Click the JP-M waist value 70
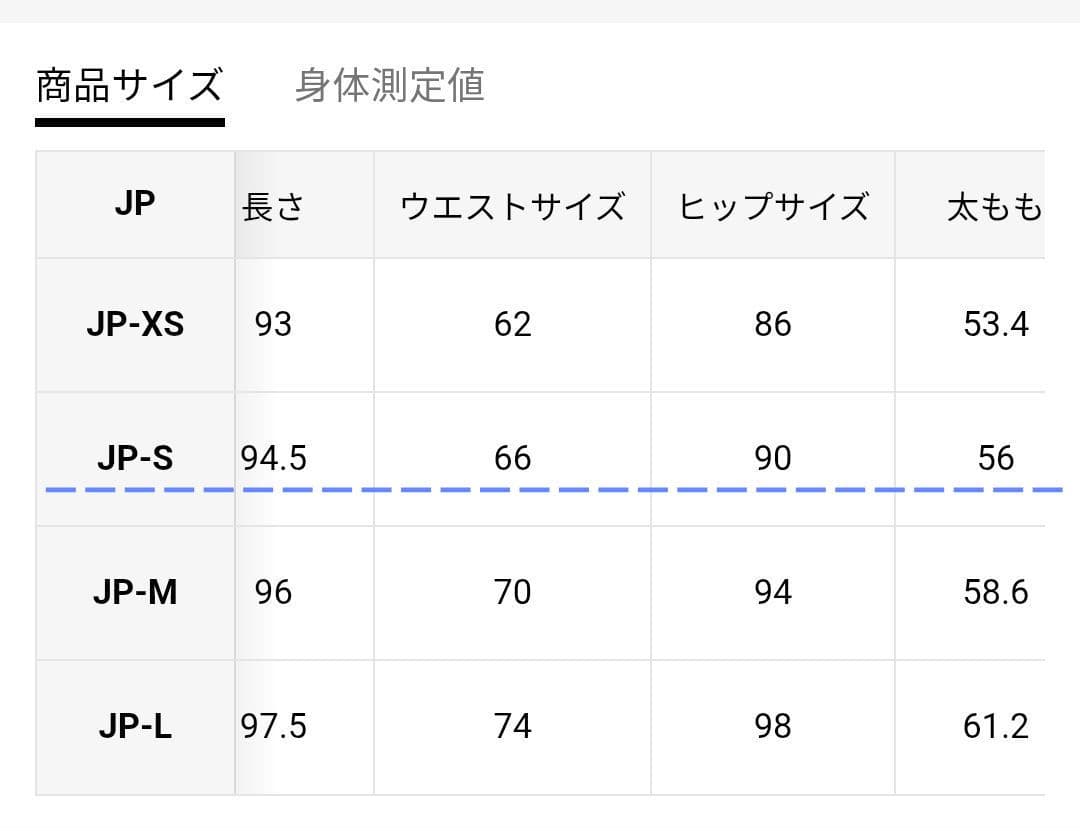 pyautogui.click(x=512, y=593)
